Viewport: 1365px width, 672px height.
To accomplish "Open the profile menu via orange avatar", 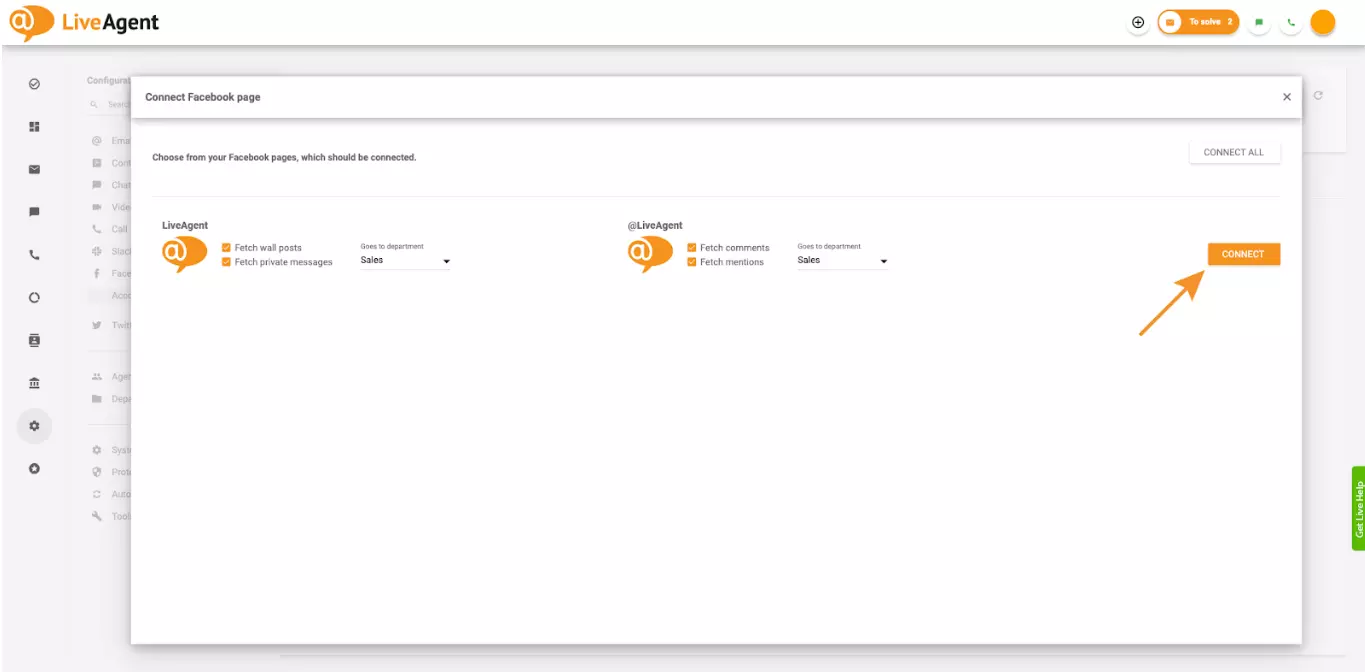I will (x=1322, y=21).
